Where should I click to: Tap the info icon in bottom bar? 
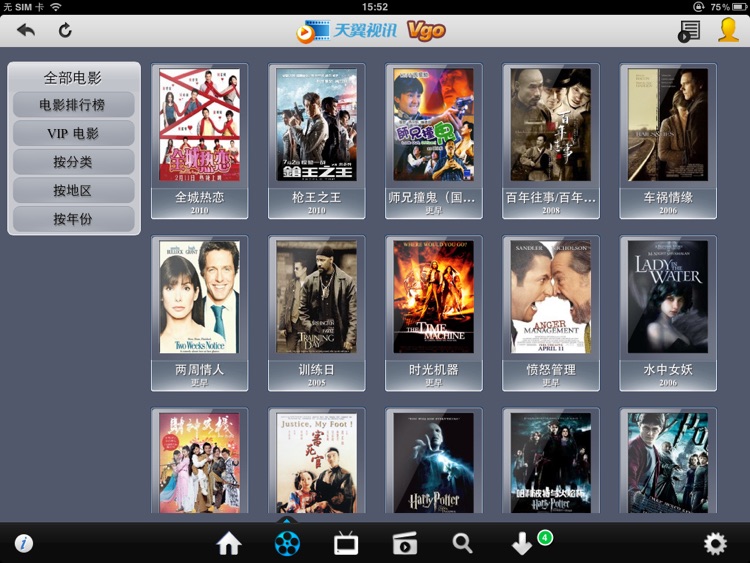click(24, 543)
